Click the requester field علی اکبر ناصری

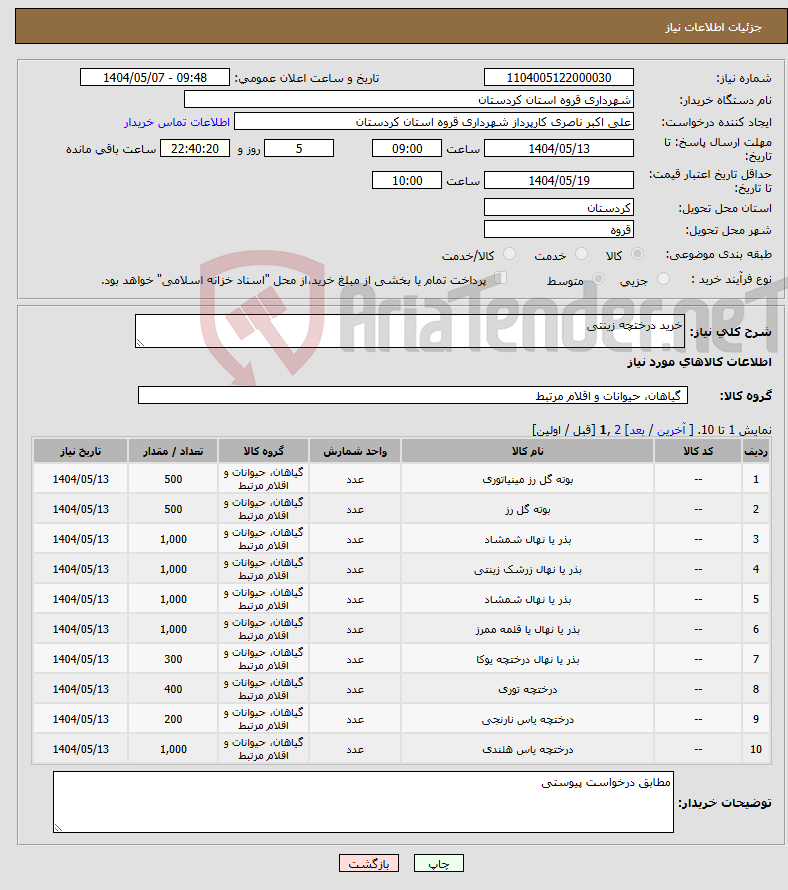coord(434,122)
